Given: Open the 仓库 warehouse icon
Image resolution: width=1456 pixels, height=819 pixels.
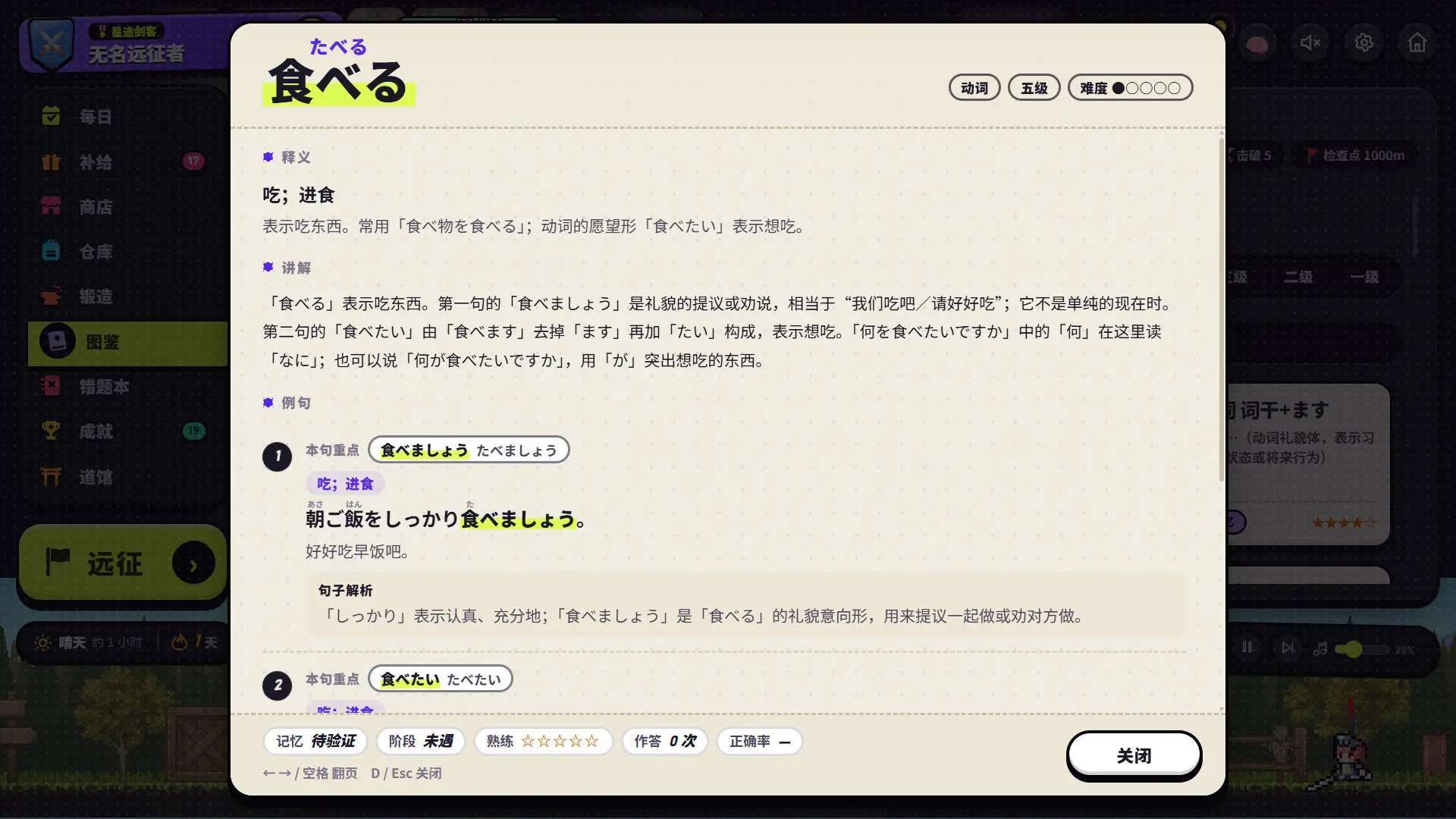Looking at the screenshot, I should (51, 251).
